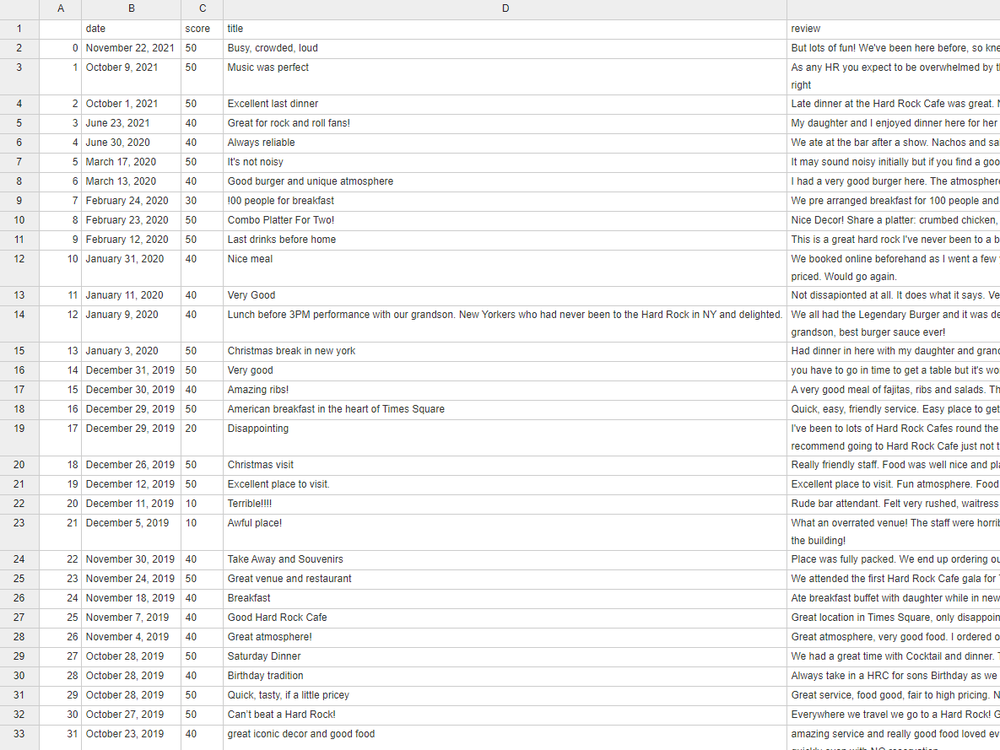
Task: Select 'Awful place!' title cell
Action: pos(255,522)
